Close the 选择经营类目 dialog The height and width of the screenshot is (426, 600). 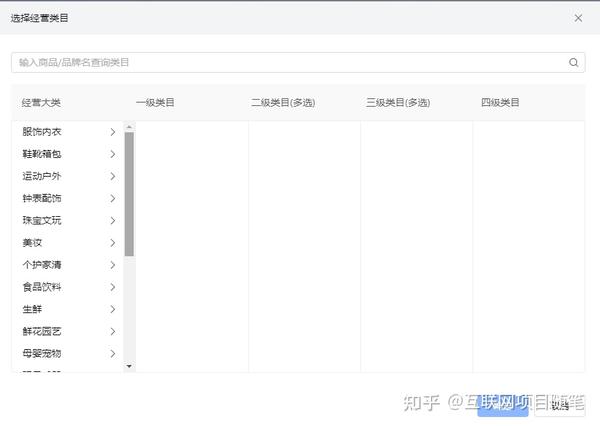578,18
